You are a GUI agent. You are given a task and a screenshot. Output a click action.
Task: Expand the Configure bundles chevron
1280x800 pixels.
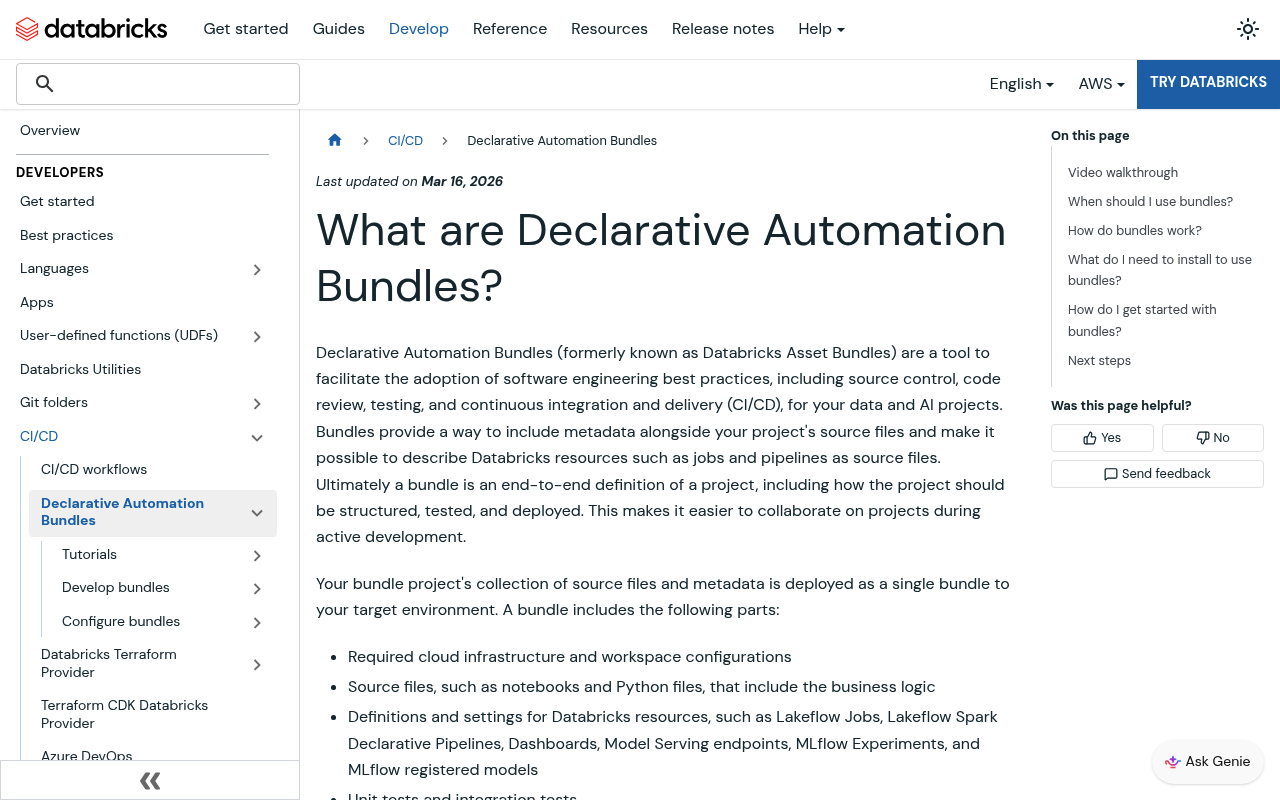tap(257, 623)
